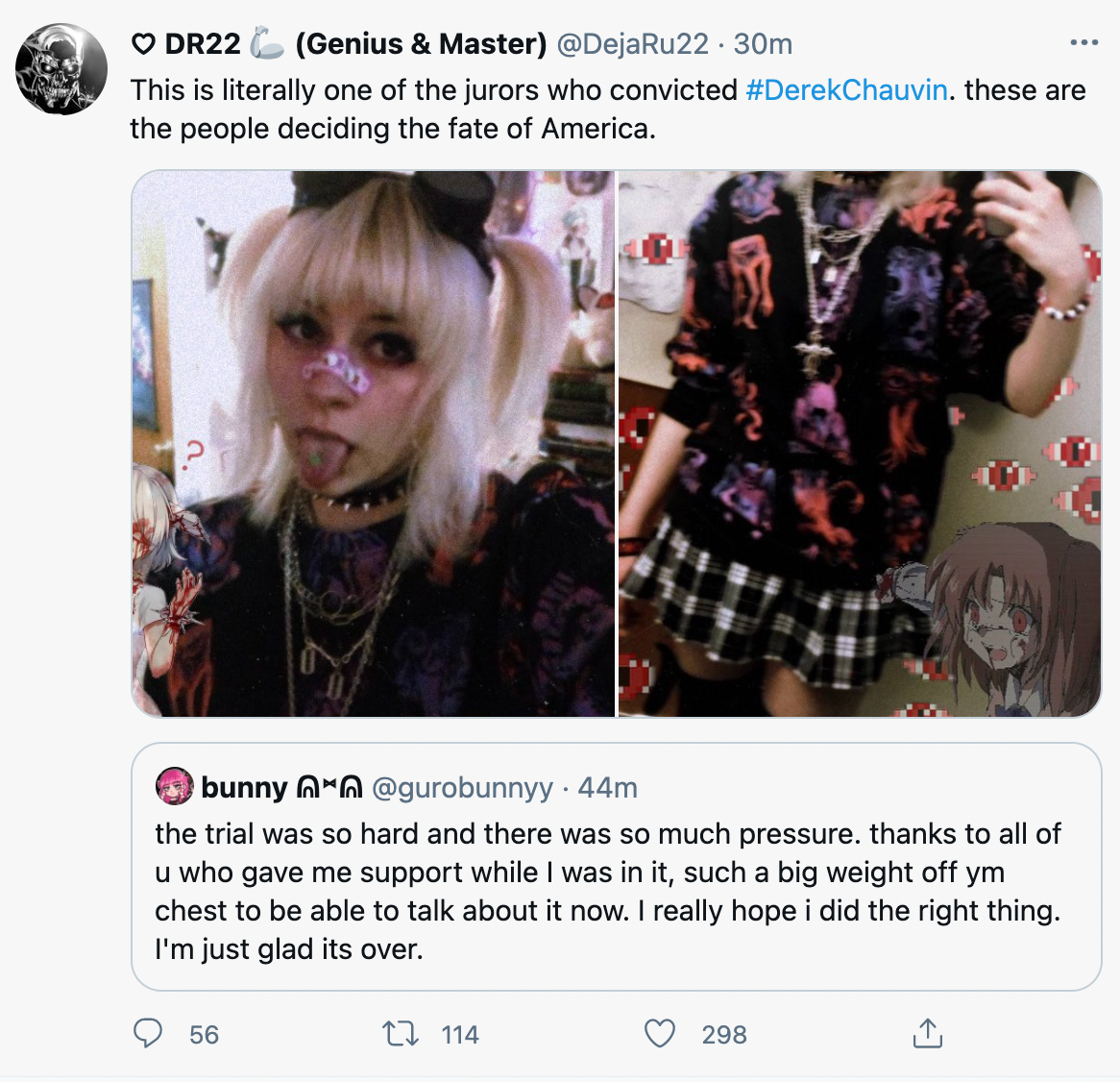This screenshot has width=1120, height=1082.
Task: Open the 30m timestamp of the tweet
Action: 763,44
